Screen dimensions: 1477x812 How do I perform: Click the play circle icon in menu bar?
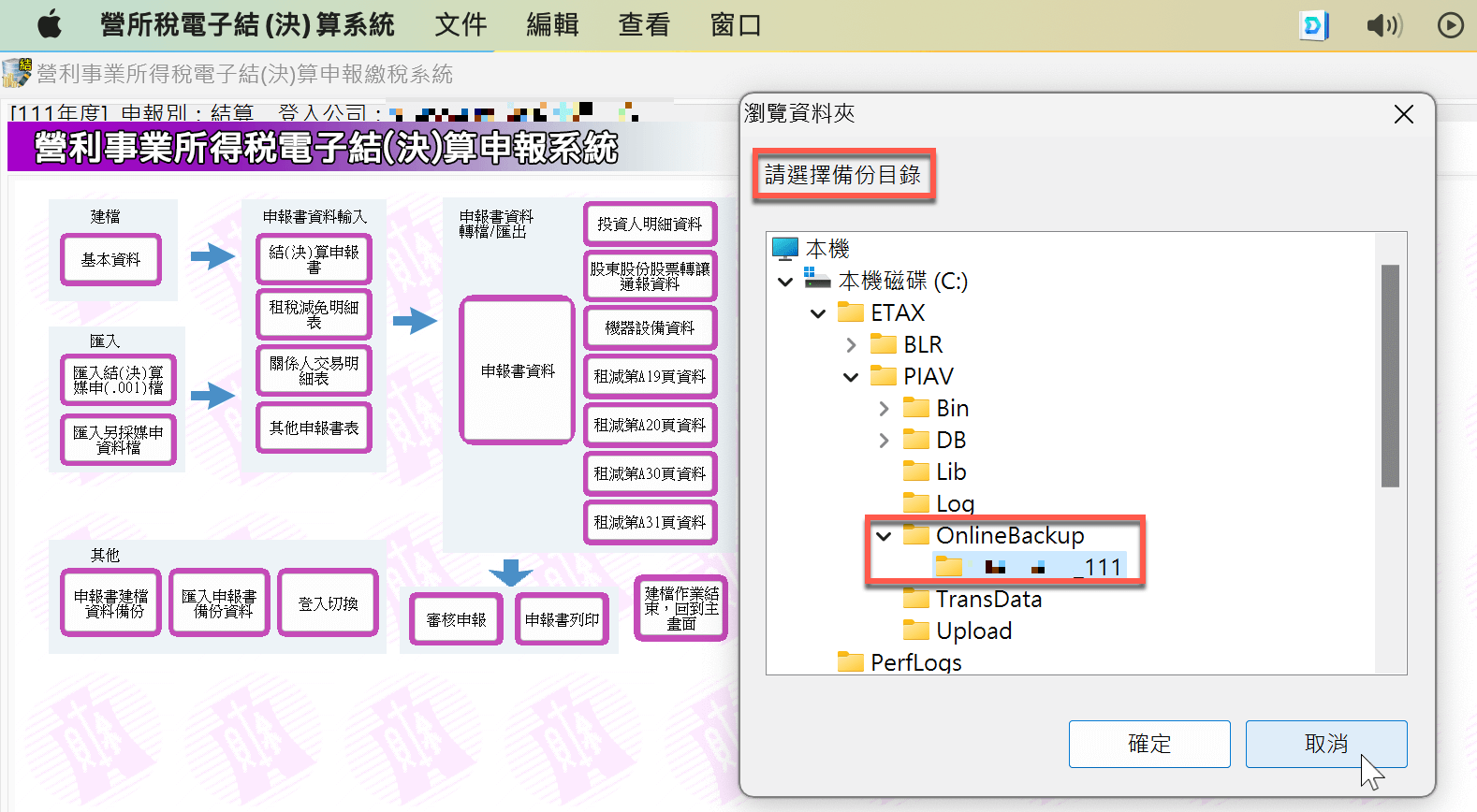(1450, 25)
